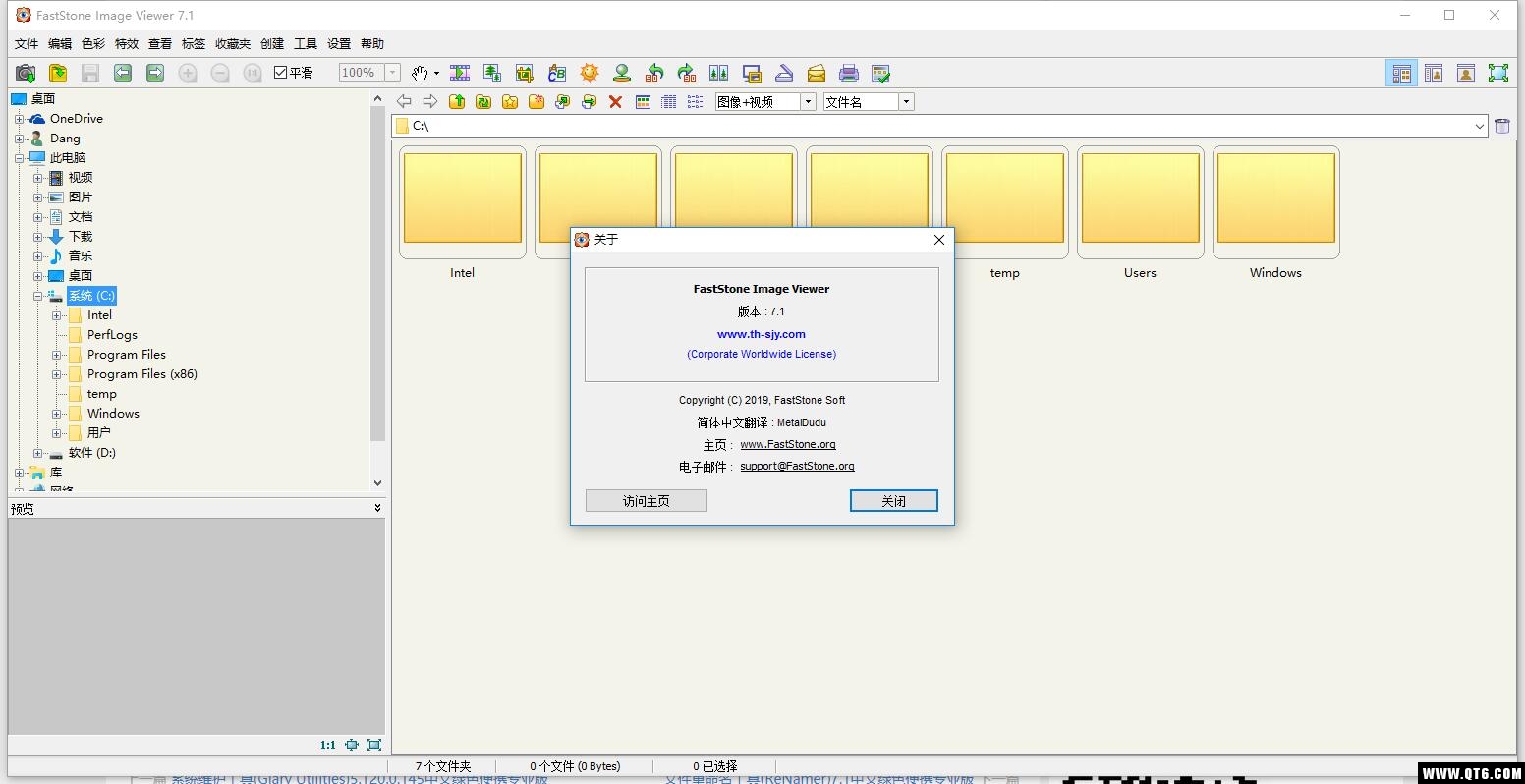Close the 关于 dialog with X
This screenshot has height=784, width=1525.
coord(938,240)
